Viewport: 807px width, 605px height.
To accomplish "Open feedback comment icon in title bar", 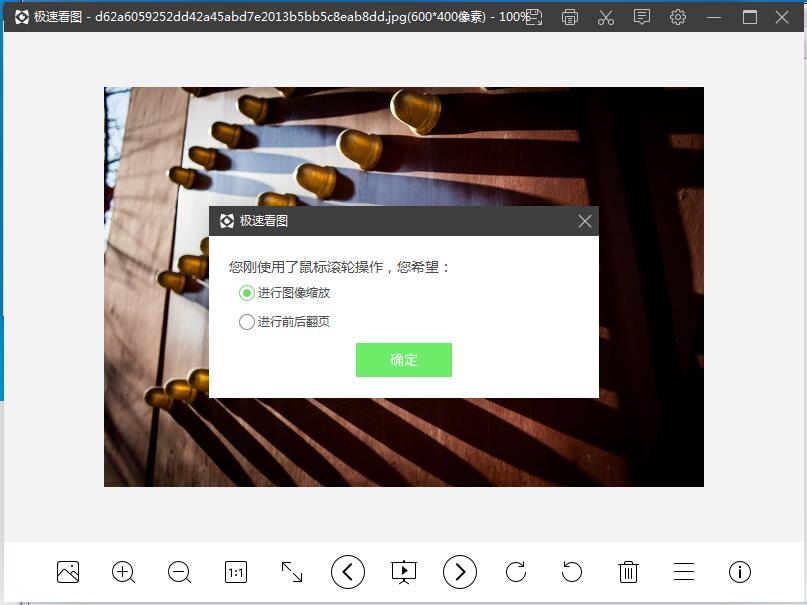I will coord(642,17).
